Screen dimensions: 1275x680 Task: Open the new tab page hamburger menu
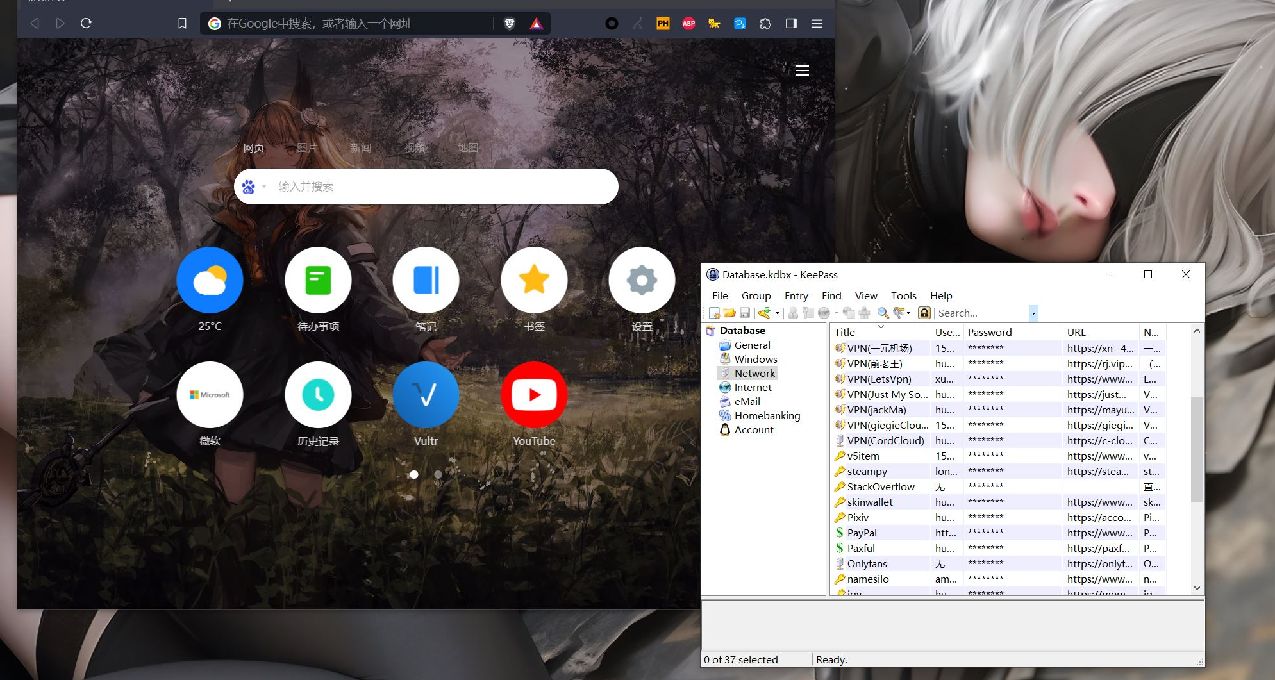tap(802, 70)
